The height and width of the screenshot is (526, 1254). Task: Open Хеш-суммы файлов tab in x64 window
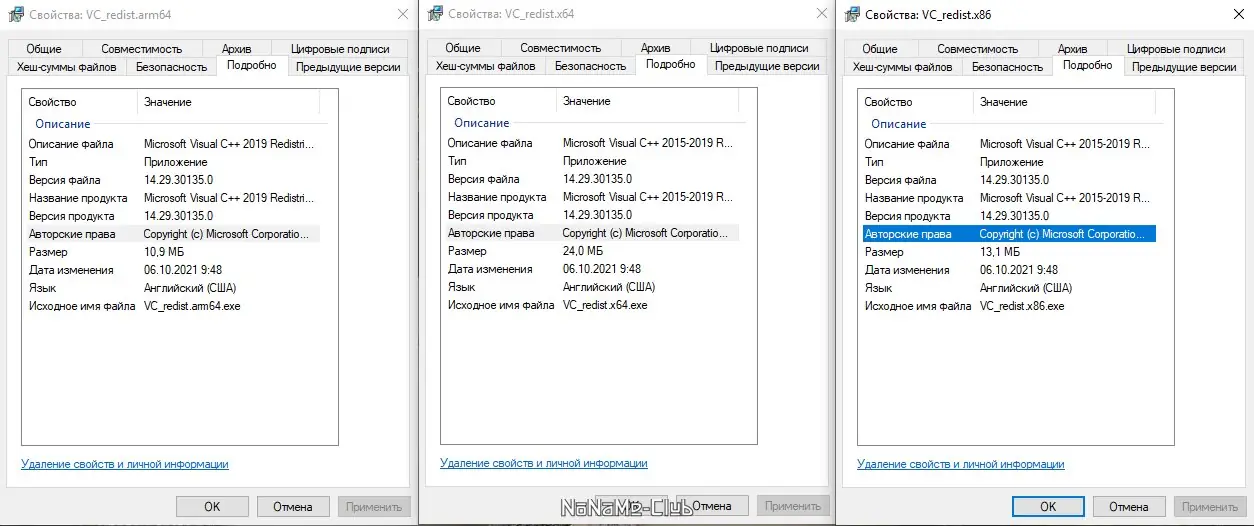(x=486, y=66)
